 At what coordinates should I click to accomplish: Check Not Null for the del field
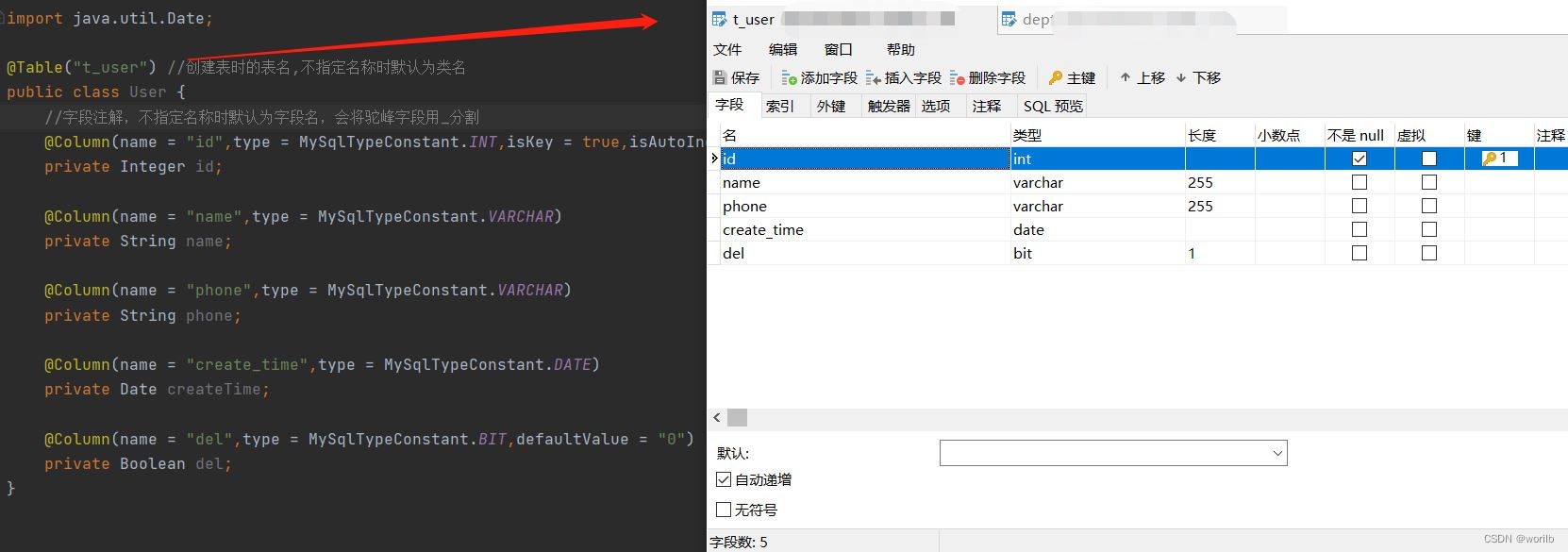(1359, 253)
